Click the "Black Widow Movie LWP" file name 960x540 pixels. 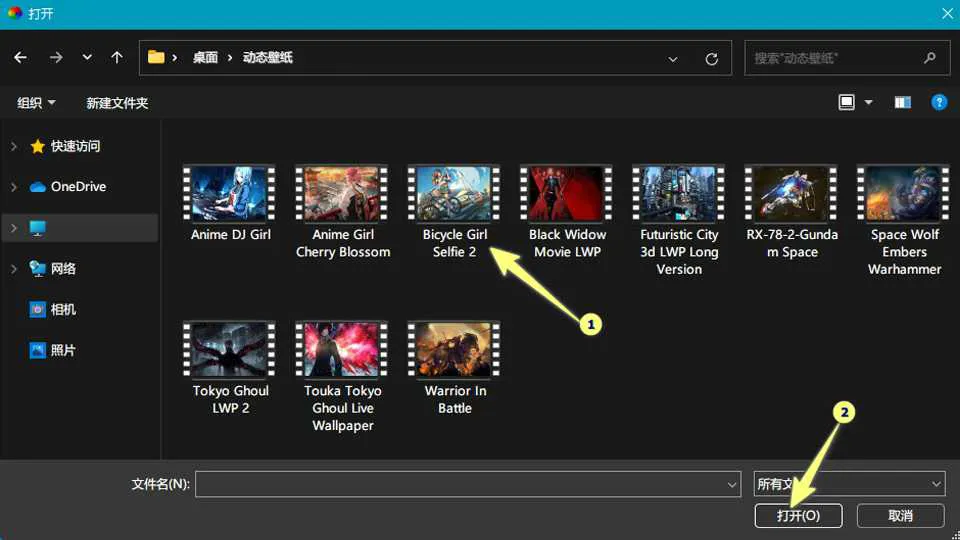[568, 243]
